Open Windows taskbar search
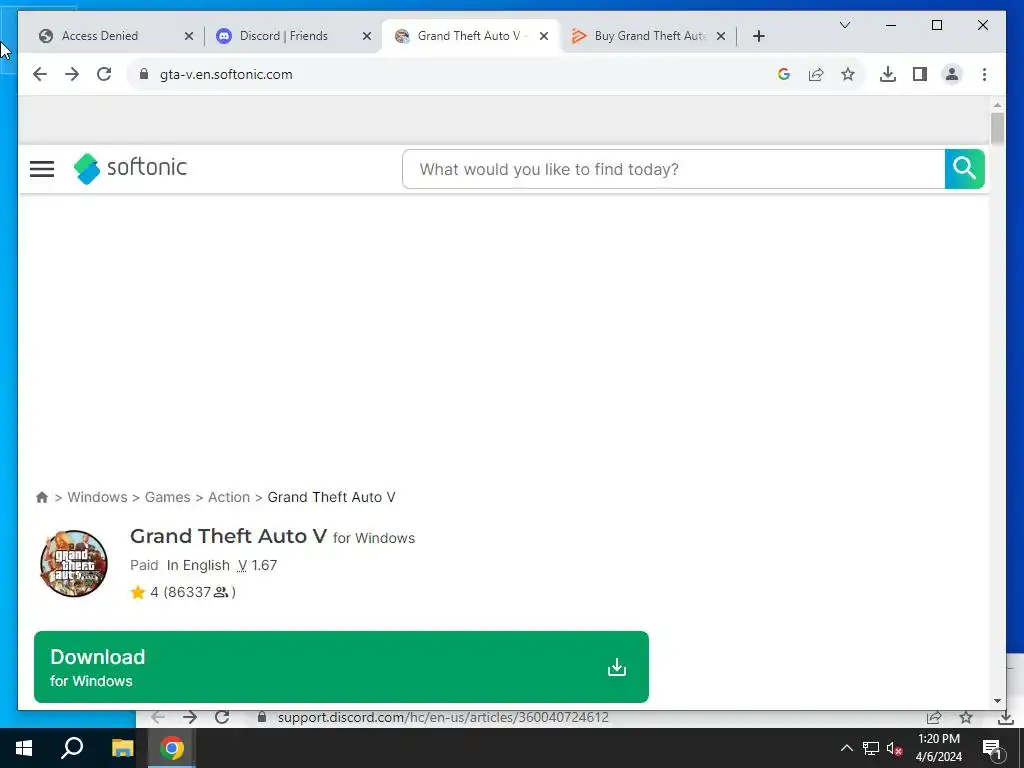 click(72, 748)
